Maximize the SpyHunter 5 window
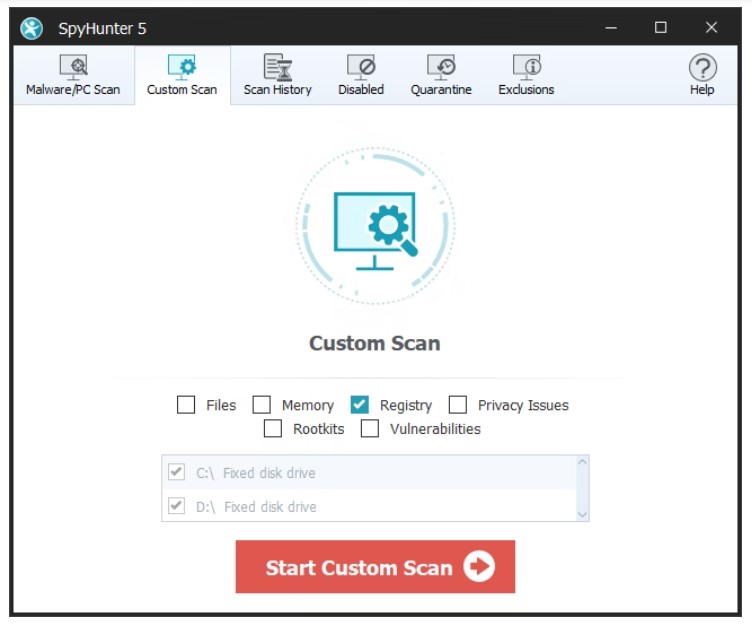Image resolution: width=752 pixels, height=624 pixels. (x=661, y=28)
